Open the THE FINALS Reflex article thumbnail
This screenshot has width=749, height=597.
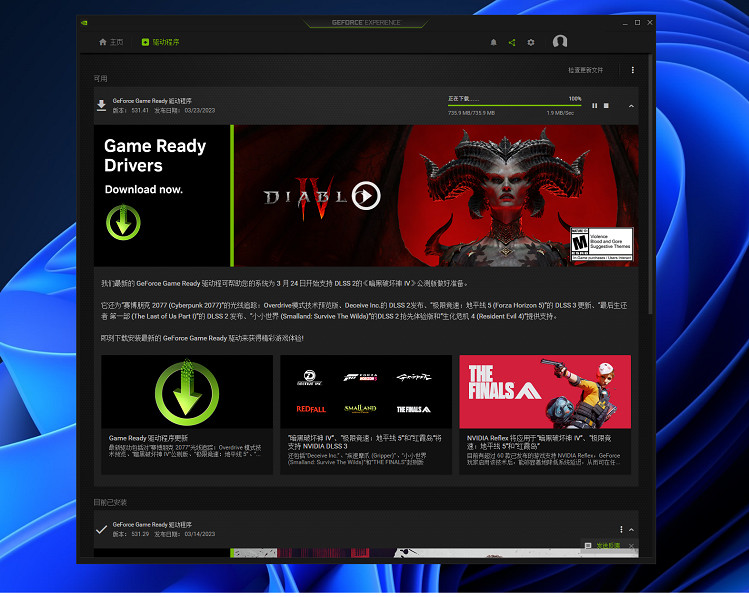(545, 391)
